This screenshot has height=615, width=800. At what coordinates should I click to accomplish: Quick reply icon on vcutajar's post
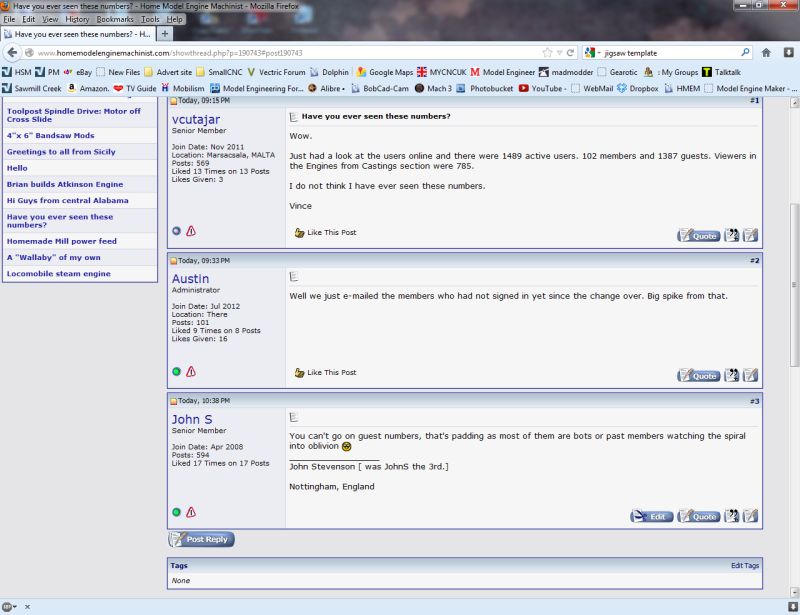751,235
